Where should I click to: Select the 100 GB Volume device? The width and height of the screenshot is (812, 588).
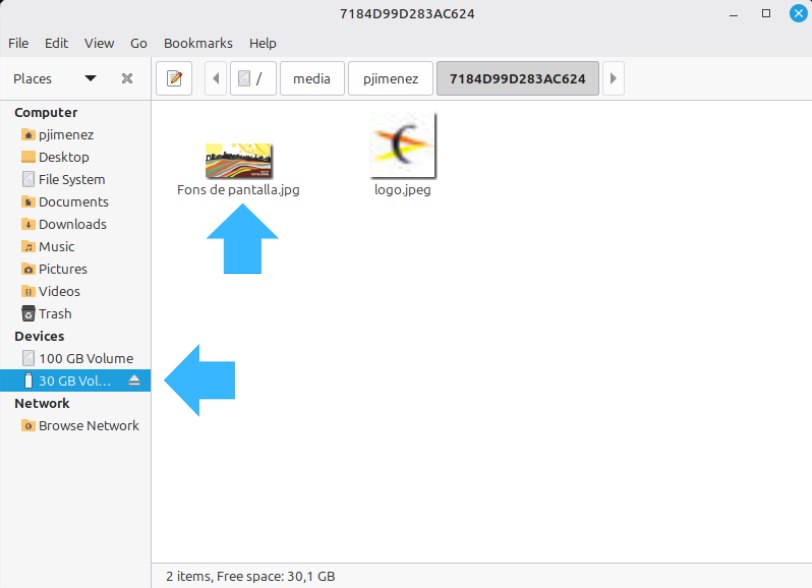tap(85, 359)
